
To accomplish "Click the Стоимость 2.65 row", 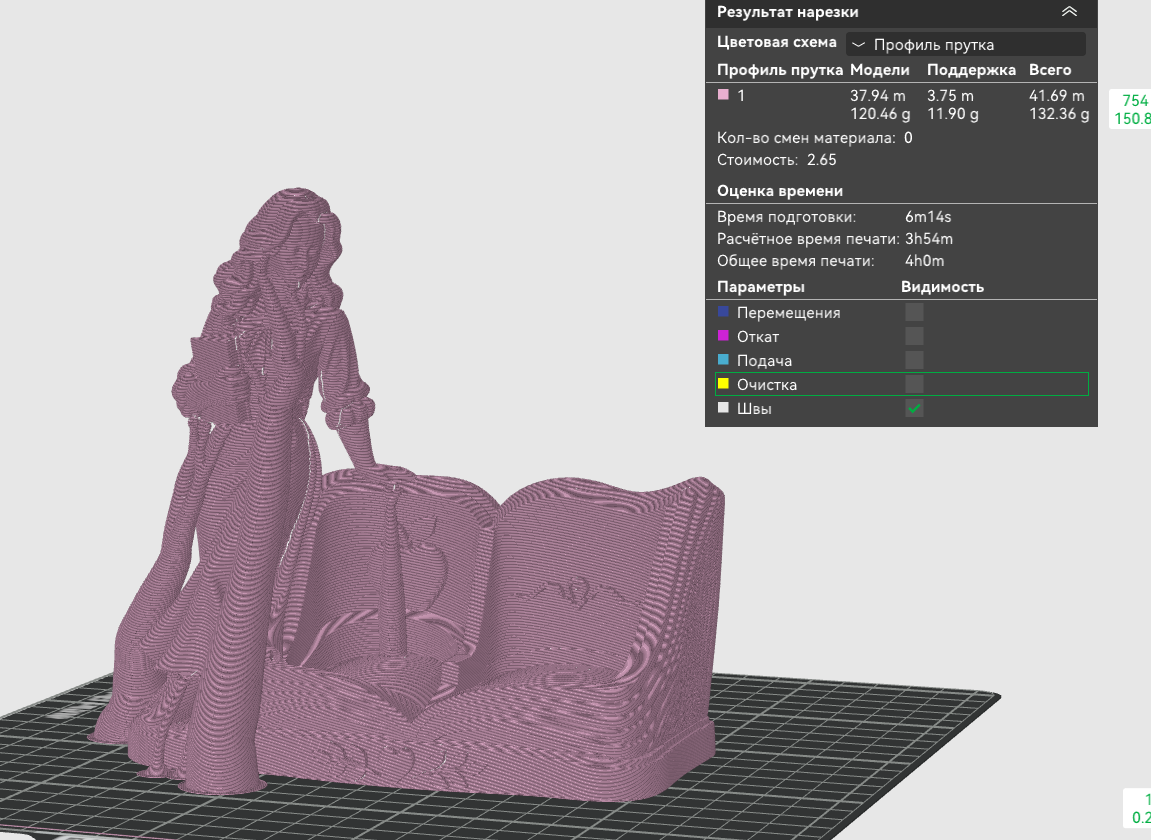I will 777,160.
